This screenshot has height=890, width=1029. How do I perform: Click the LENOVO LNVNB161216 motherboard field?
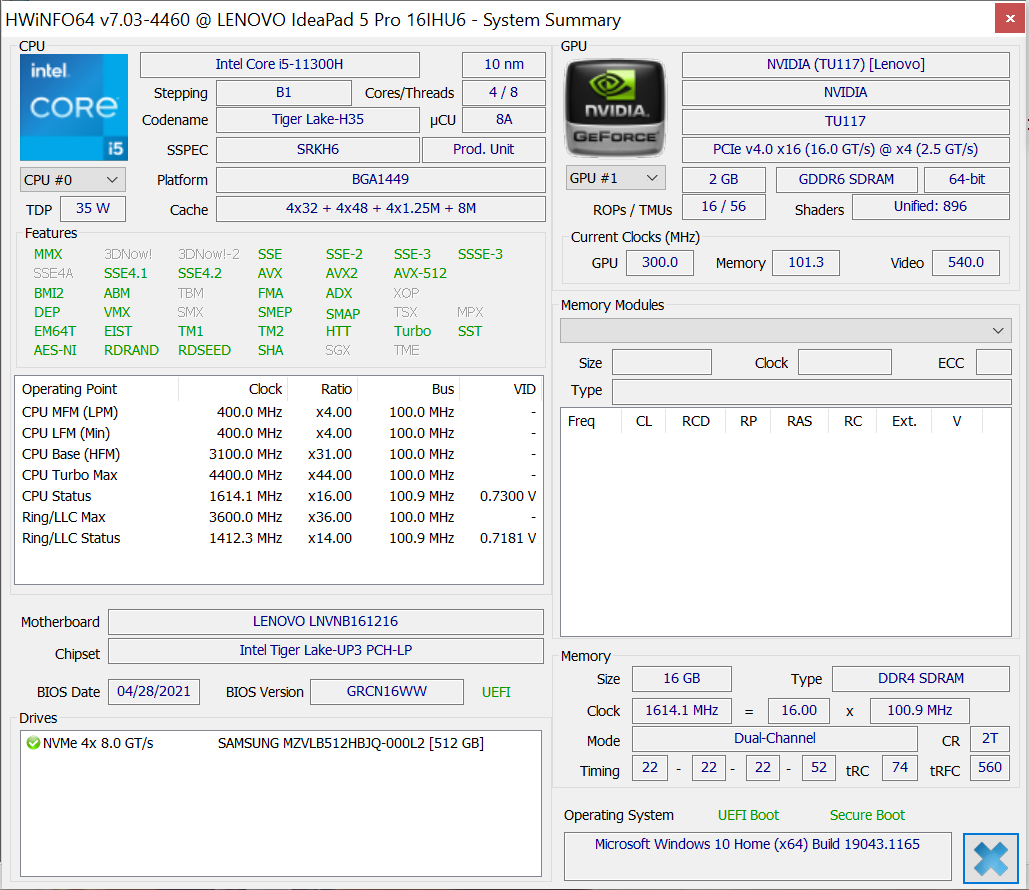[326, 621]
